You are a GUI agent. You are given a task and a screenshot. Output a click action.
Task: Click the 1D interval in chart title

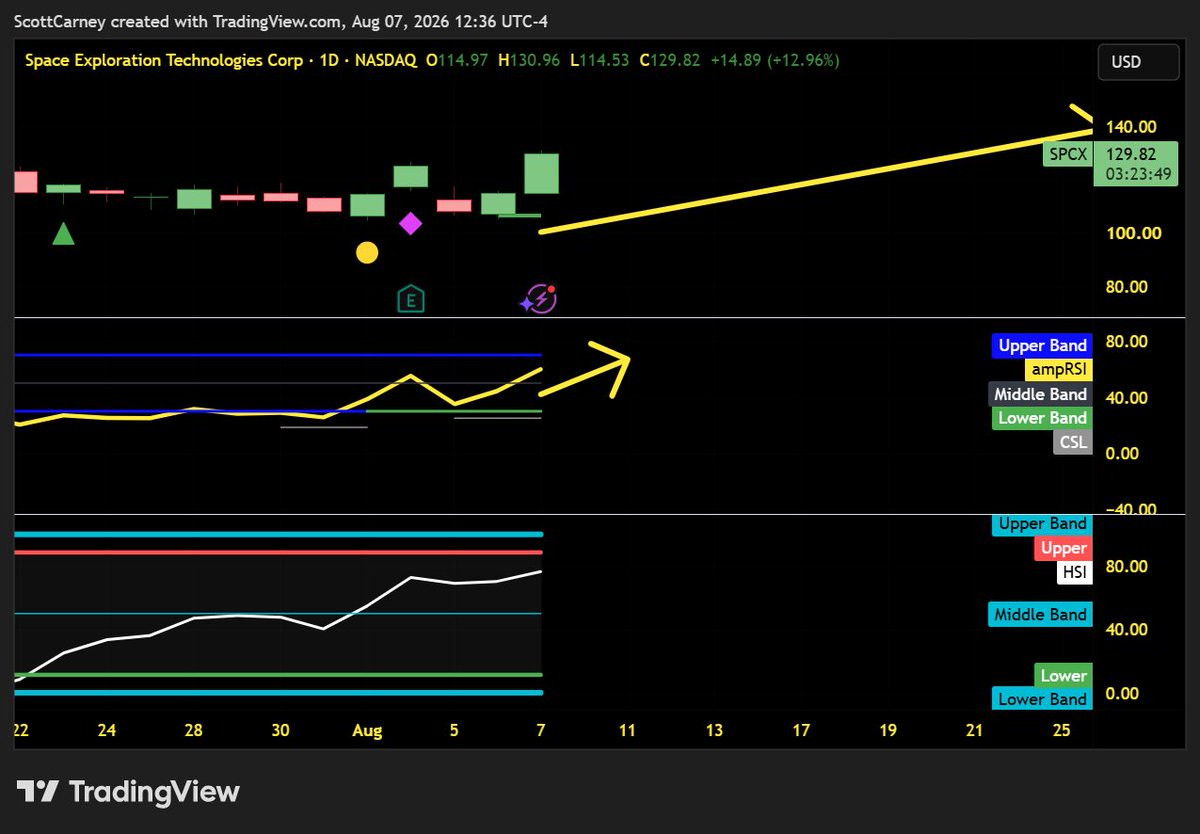click(328, 60)
